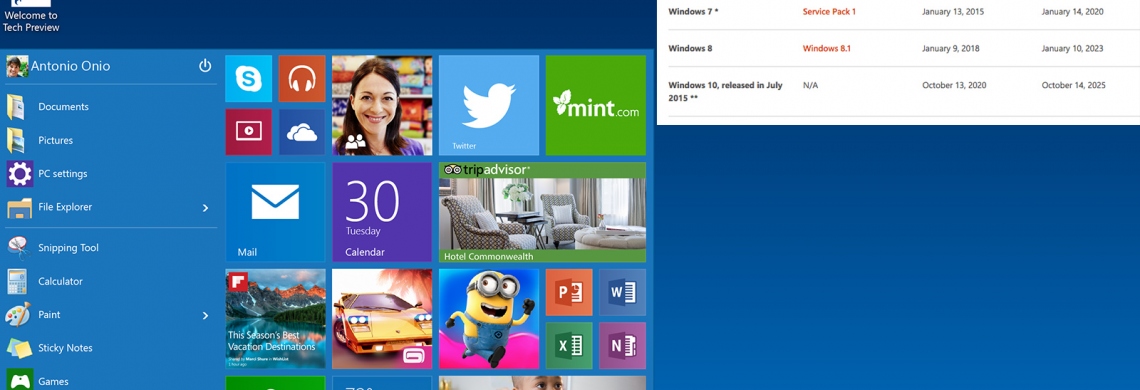1140x390 pixels.
Task: Open the Video player tile
Action: tap(249, 132)
